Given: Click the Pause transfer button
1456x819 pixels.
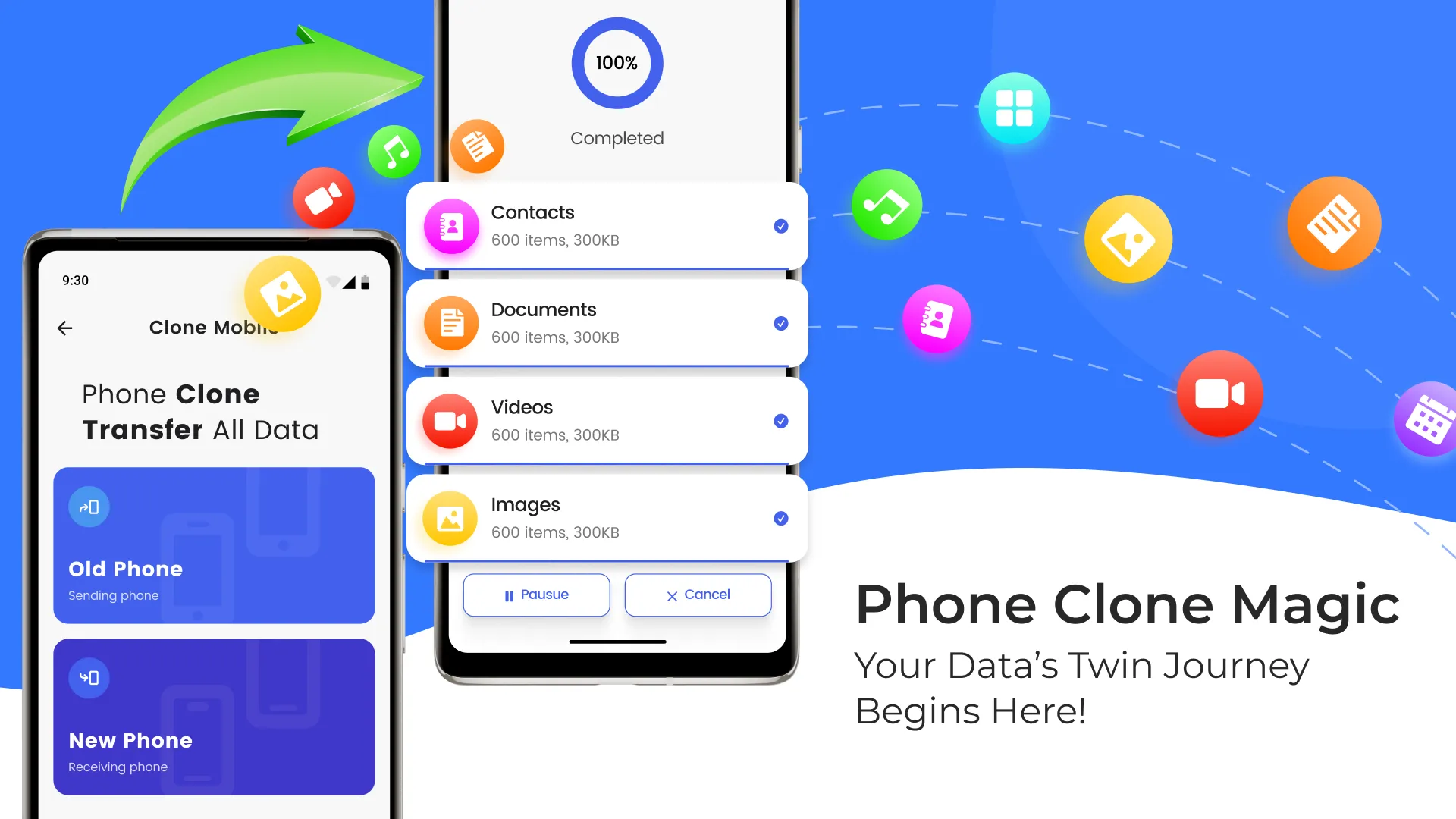Looking at the screenshot, I should click(x=535, y=594).
